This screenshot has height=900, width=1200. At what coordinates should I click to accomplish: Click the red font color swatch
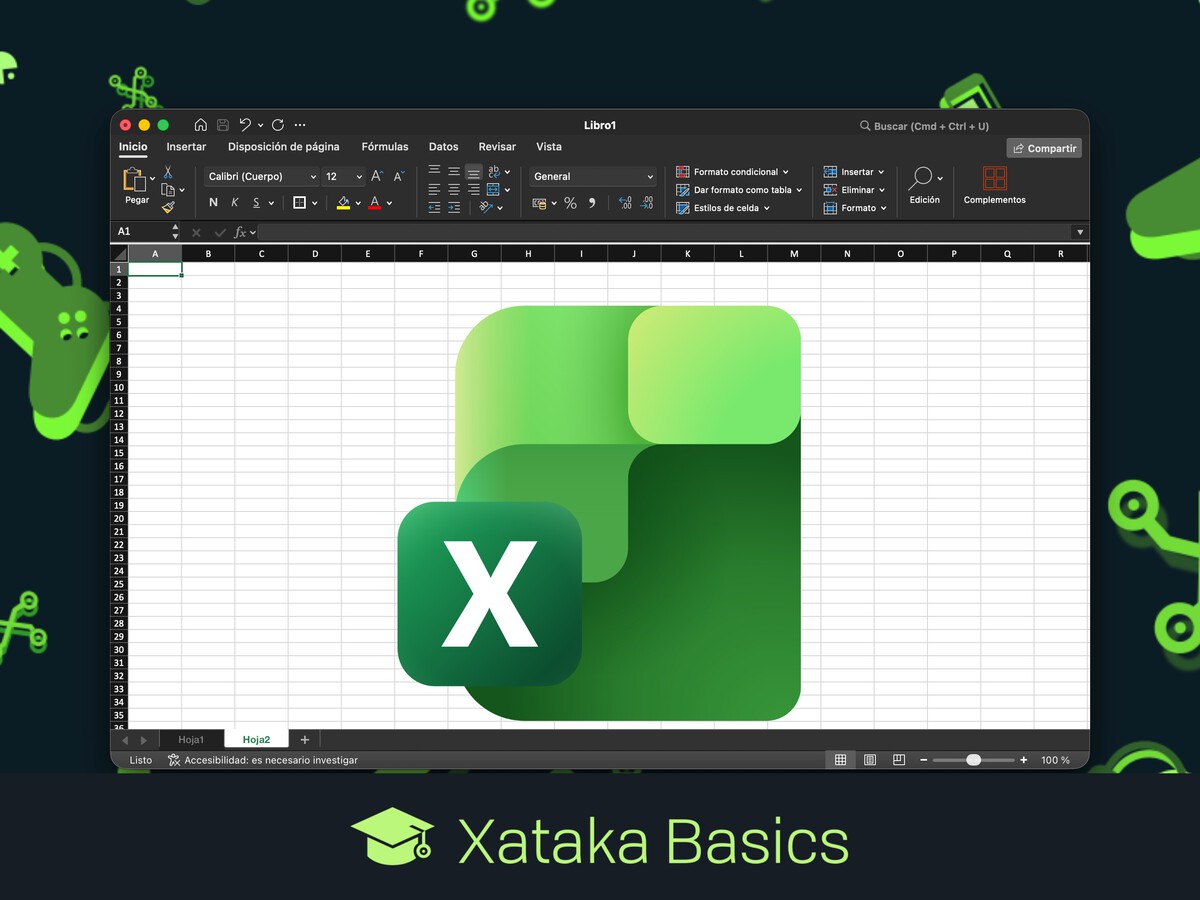pos(375,203)
